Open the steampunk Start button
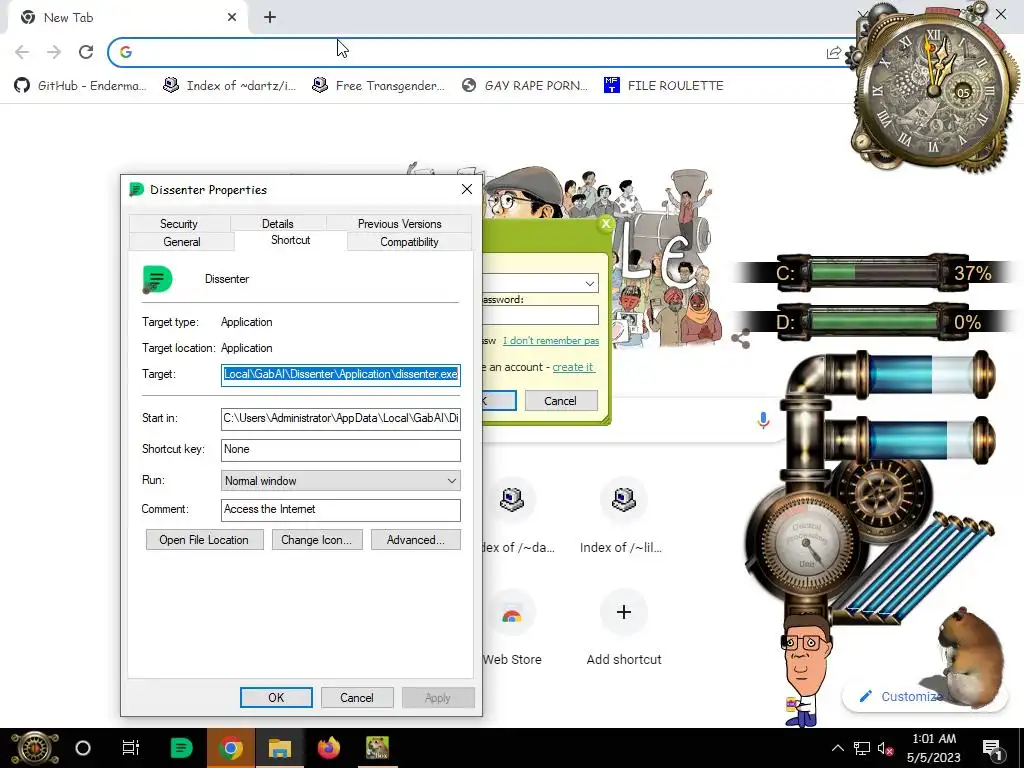This screenshot has width=1024, height=768. click(x=35, y=748)
